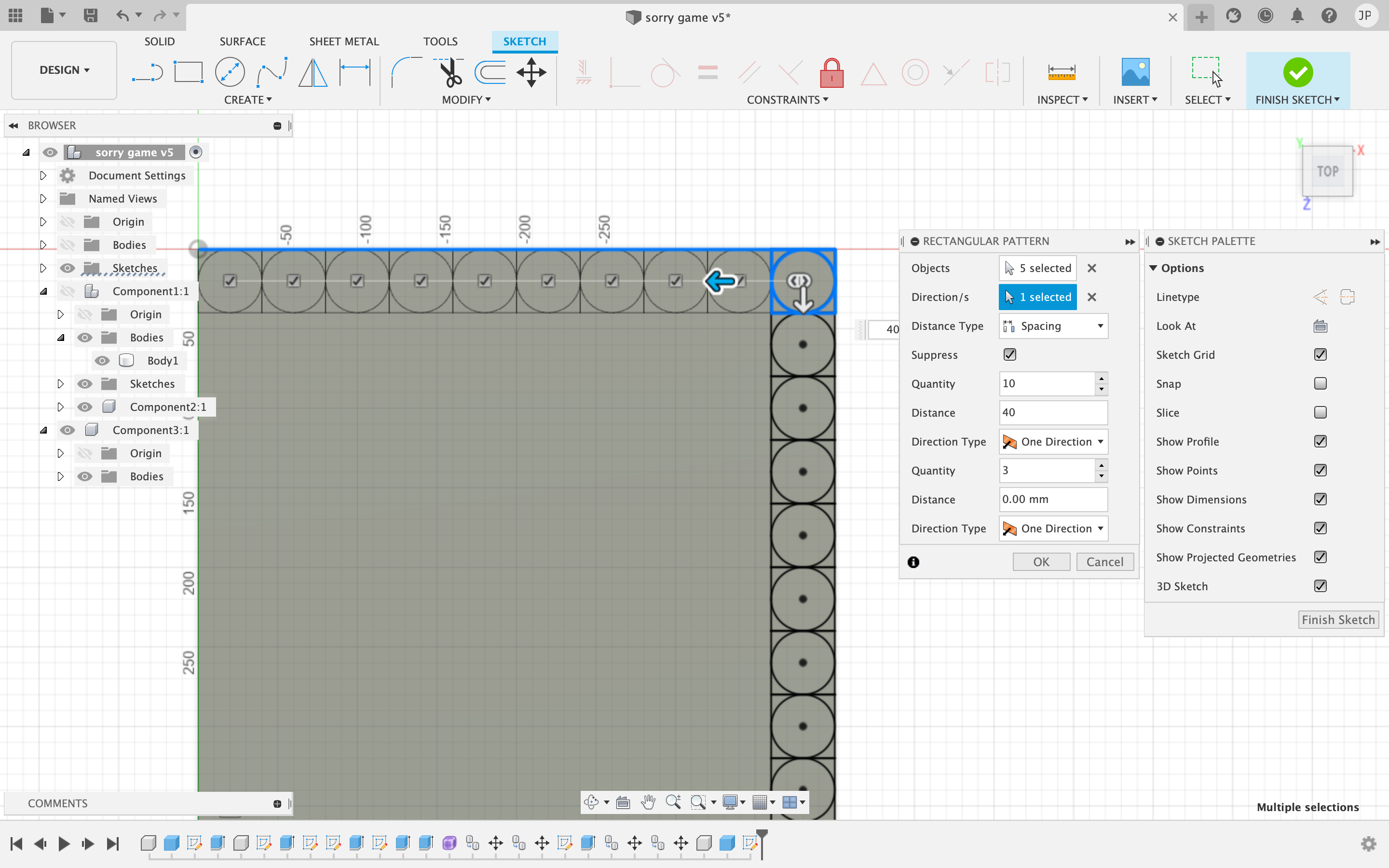
Task: Switch to SURFACE tab in ribbon
Action: [242, 41]
